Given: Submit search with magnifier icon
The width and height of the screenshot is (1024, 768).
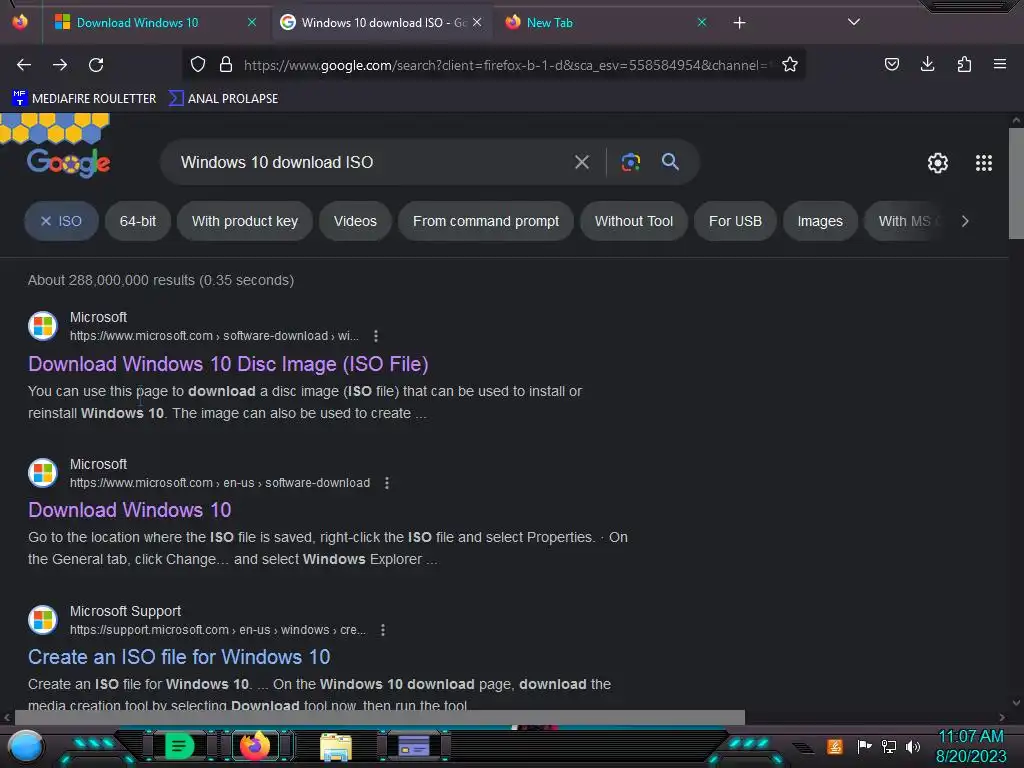Looking at the screenshot, I should tap(670, 161).
